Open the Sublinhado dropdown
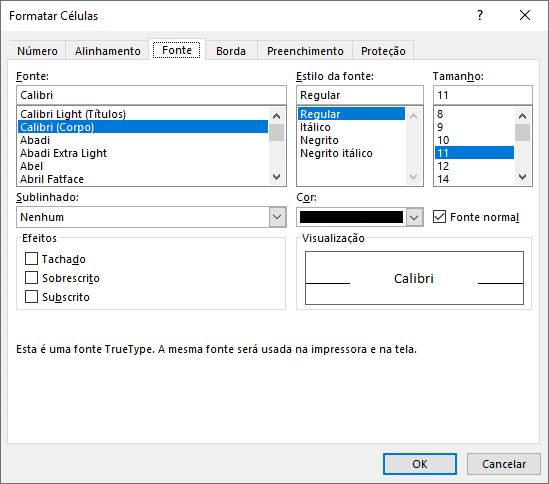Image resolution: width=549 pixels, height=484 pixels. pyautogui.click(x=151, y=217)
